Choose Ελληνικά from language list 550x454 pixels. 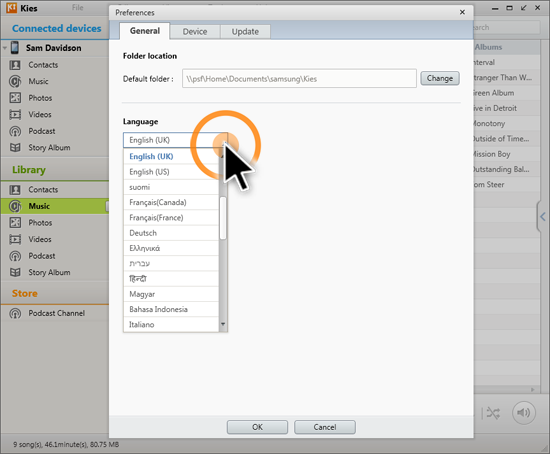click(x=171, y=248)
